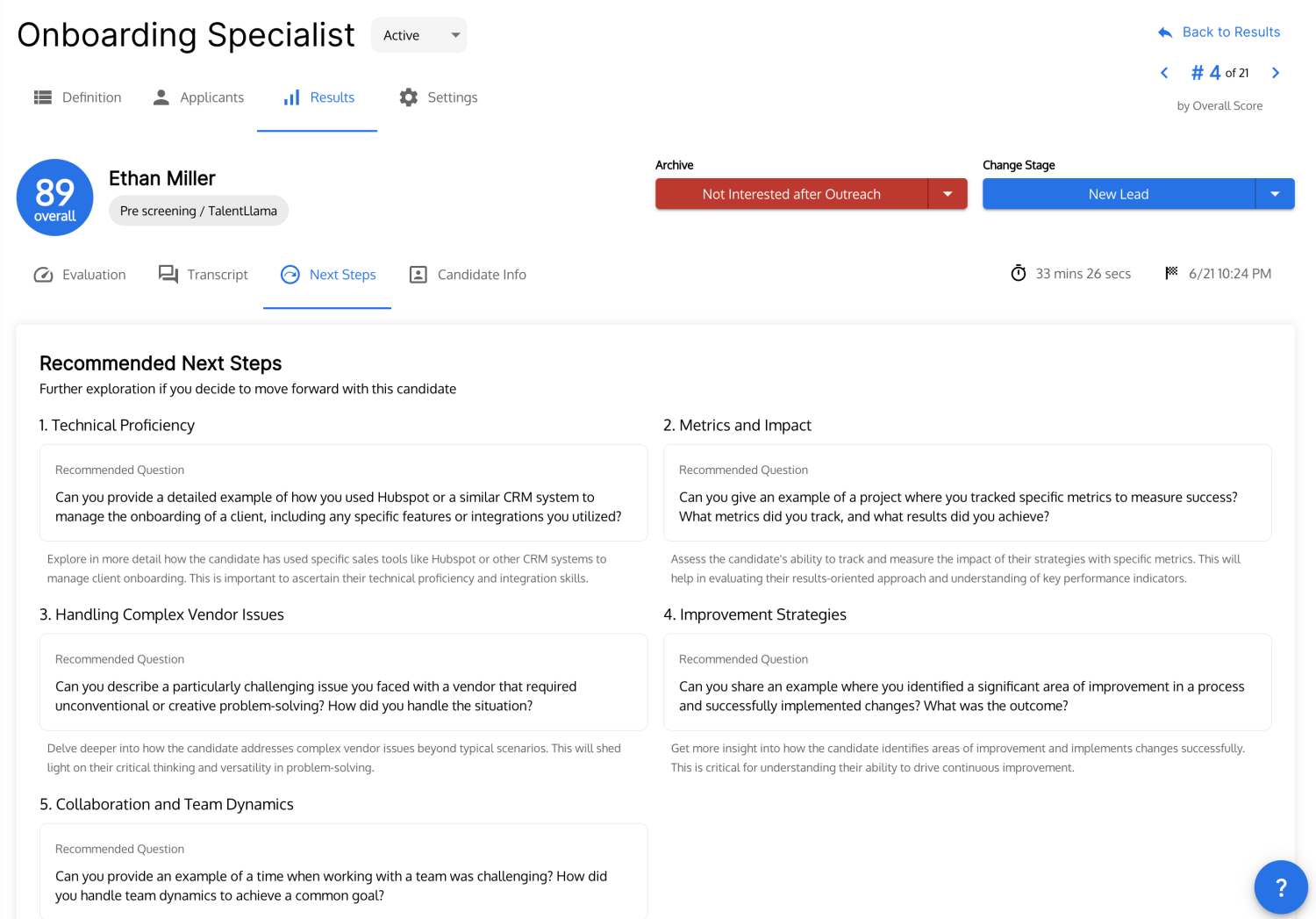Open the Next Steps tab
The height and width of the screenshot is (919, 1316).
(327, 275)
